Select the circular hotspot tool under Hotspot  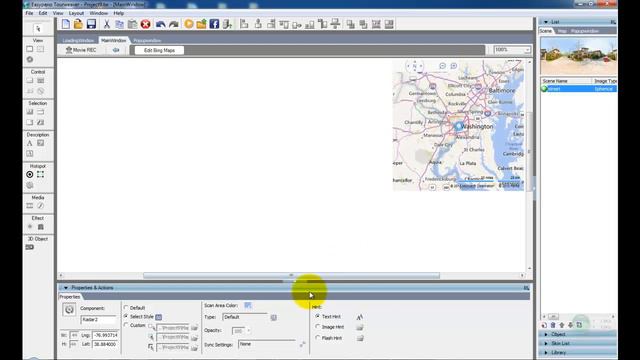pyautogui.click(x=30, y=175)
